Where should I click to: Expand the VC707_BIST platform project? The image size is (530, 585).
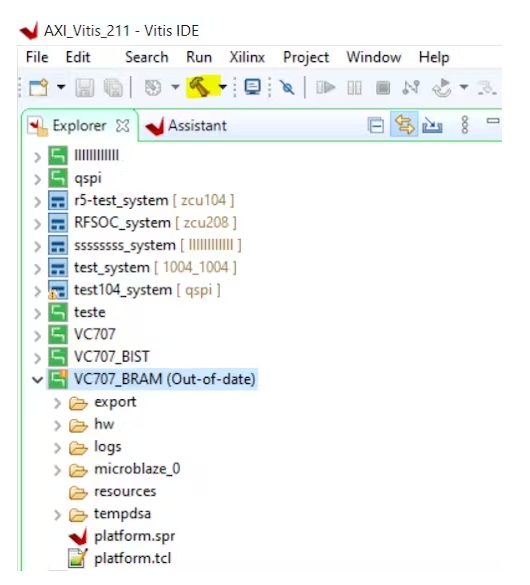(37, 359)
